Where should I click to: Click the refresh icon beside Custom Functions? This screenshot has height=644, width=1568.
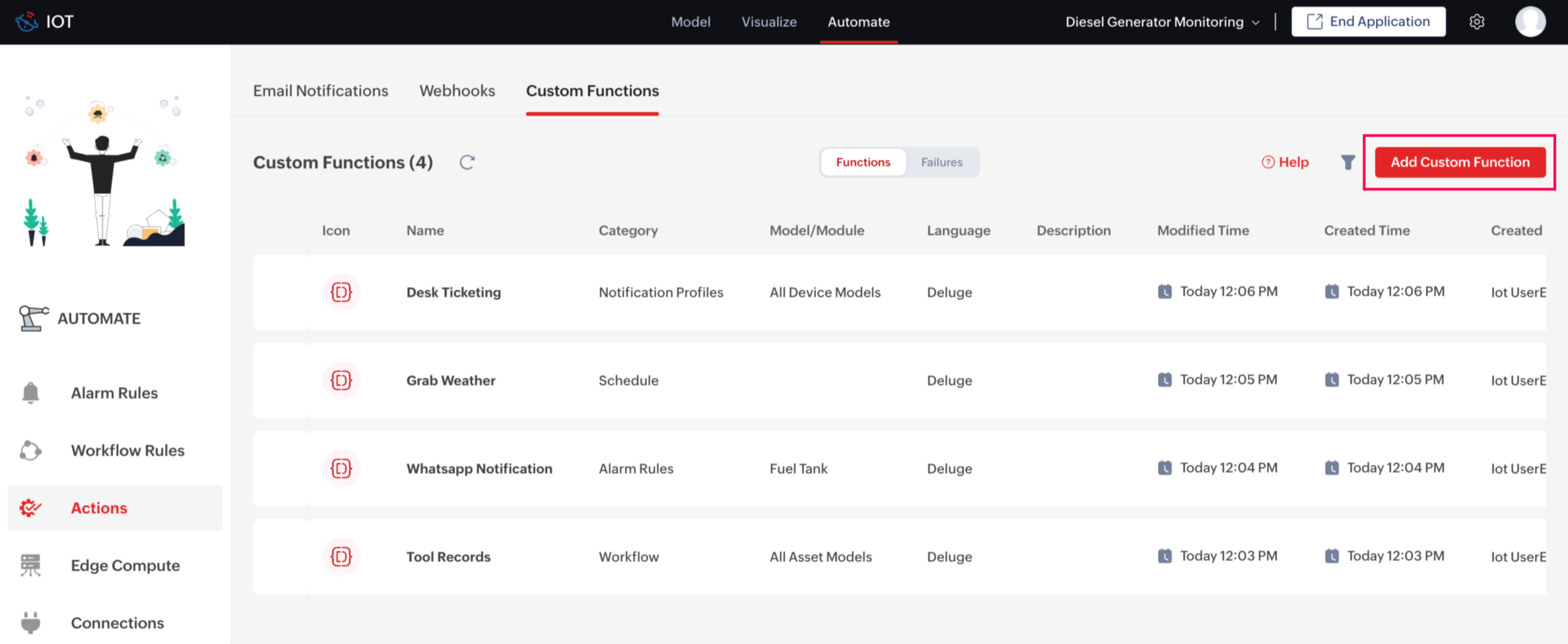pyautogui.click(x=467, y=163)
